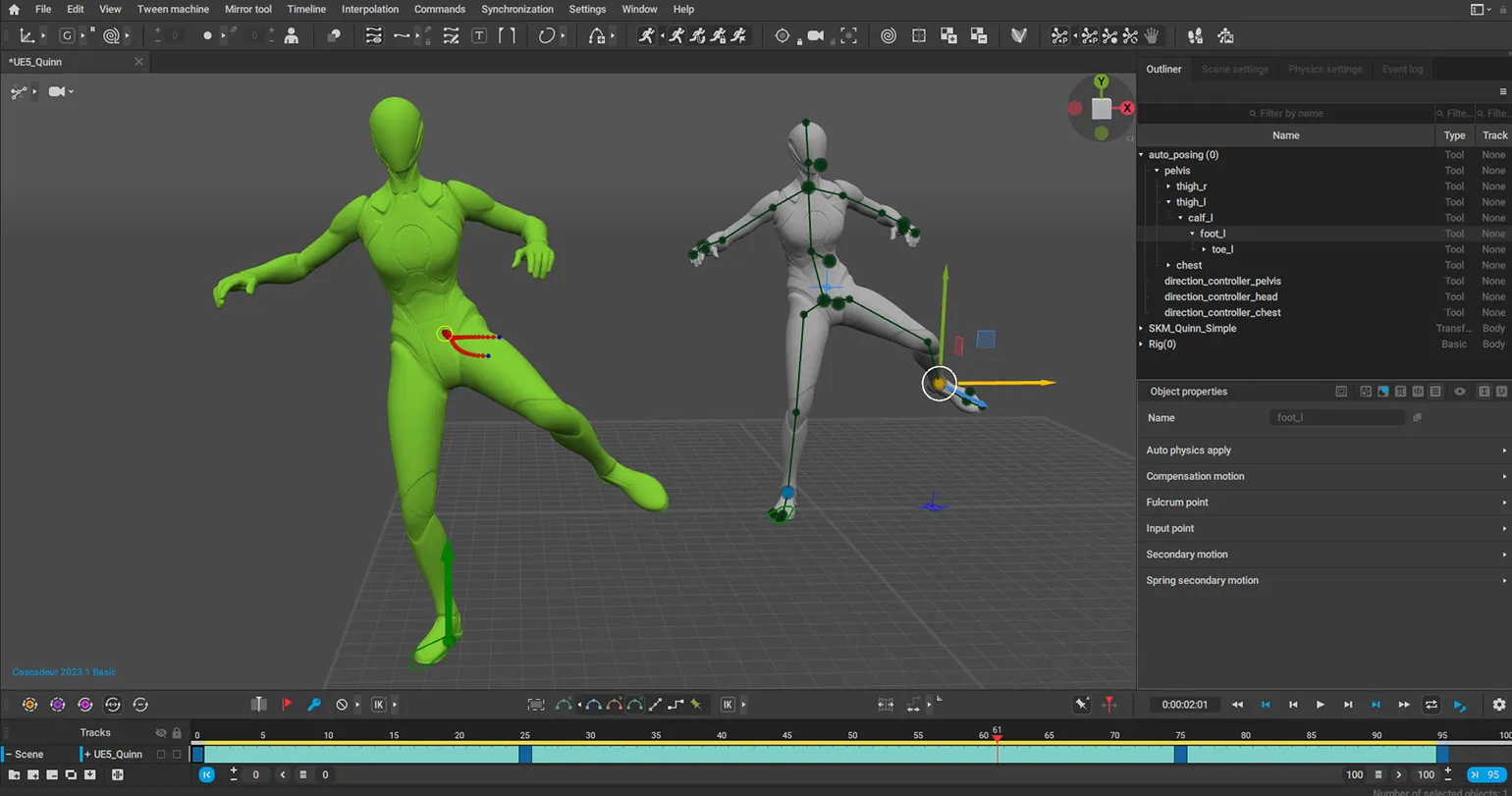This screenshot has height=796, width=1512.
Task: Click the open hand icon in the toolbar
Action: [x=1152, y=36]
